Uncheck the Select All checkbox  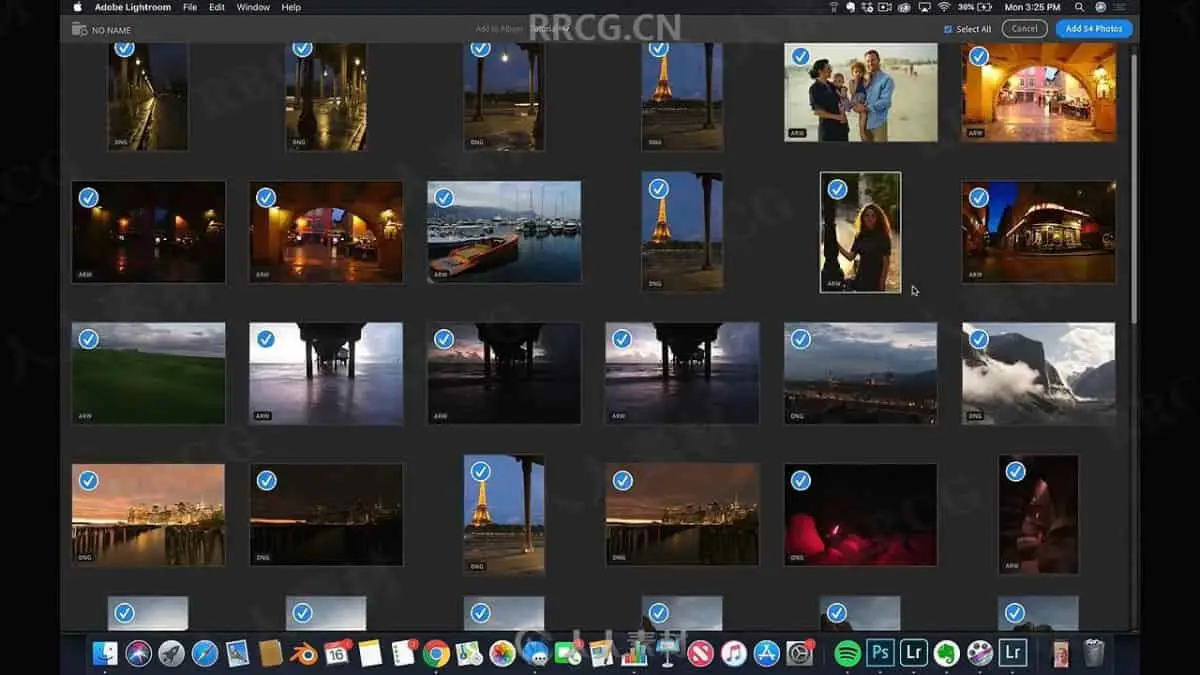[x=948, y=29]
